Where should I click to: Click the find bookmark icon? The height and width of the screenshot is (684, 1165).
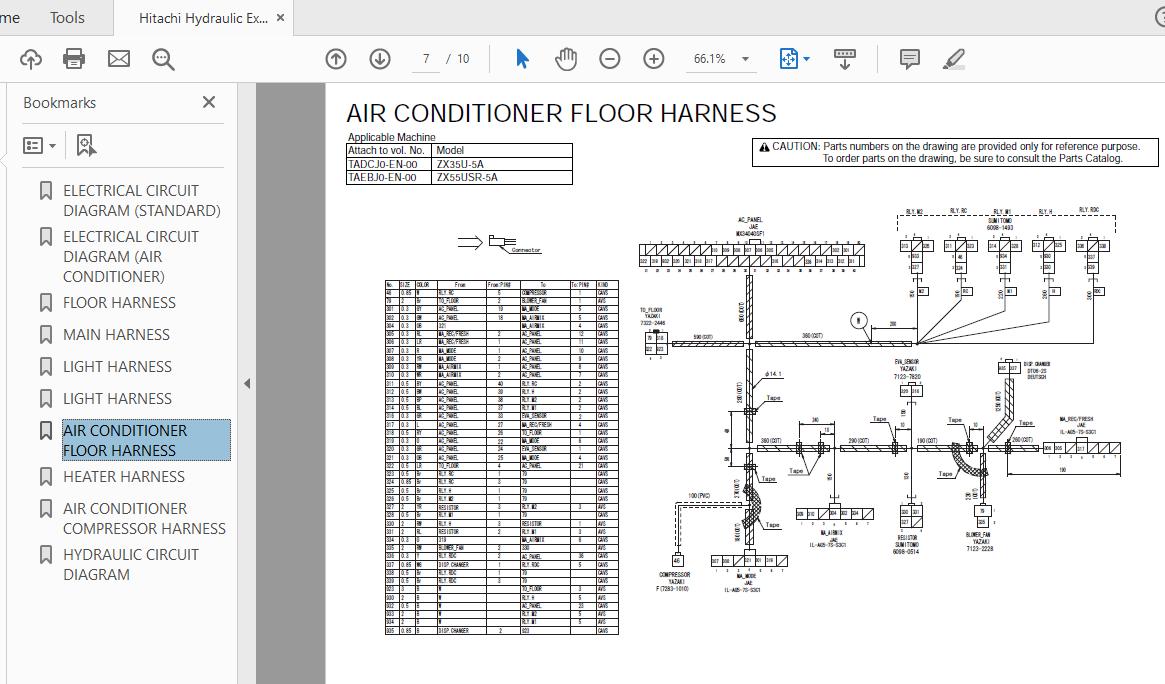(86, 146)
